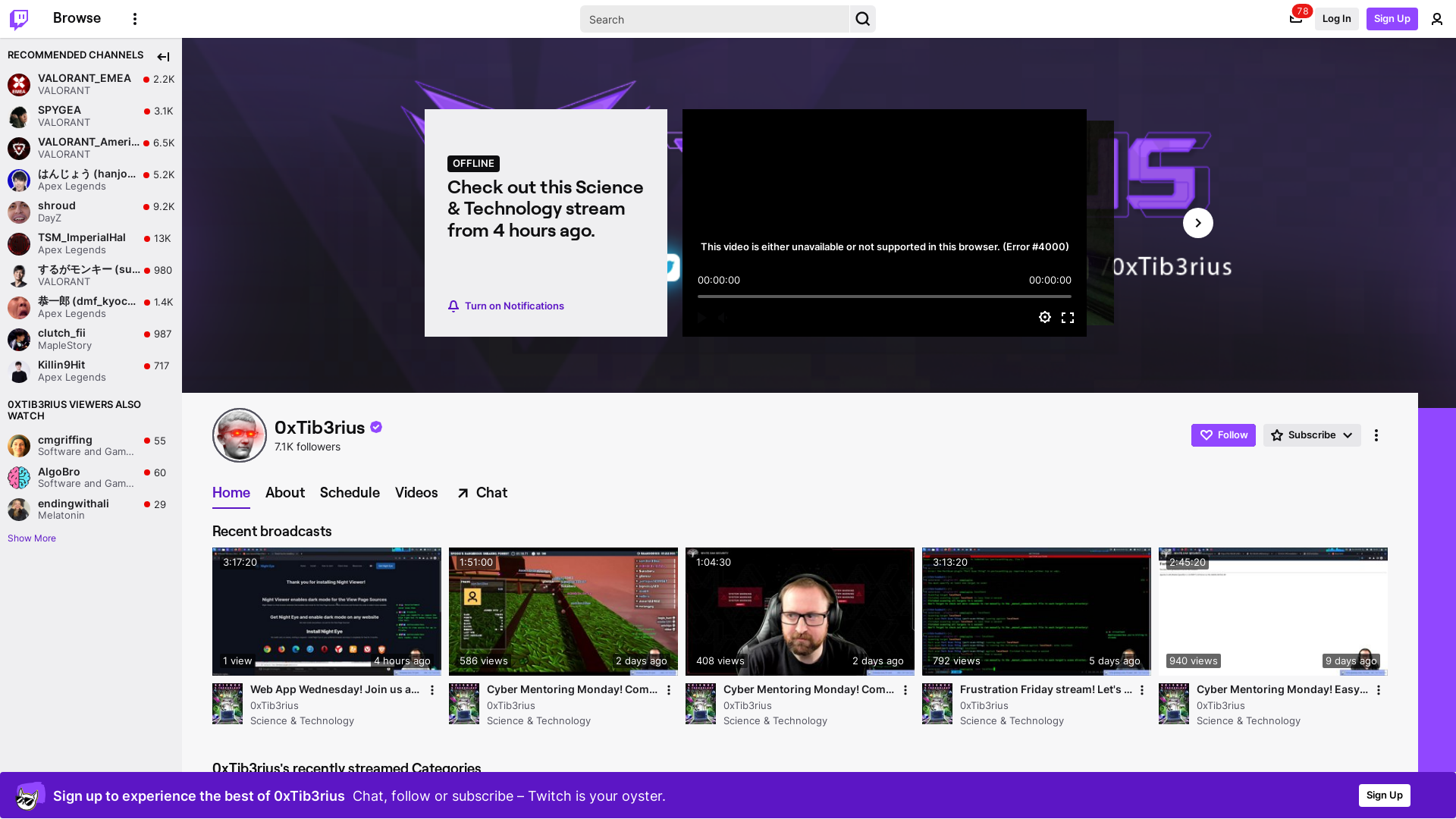Open Killin9Hit channel from the sidebar
The height and width of the screenshot is (819, 1456).
point(91,371)
